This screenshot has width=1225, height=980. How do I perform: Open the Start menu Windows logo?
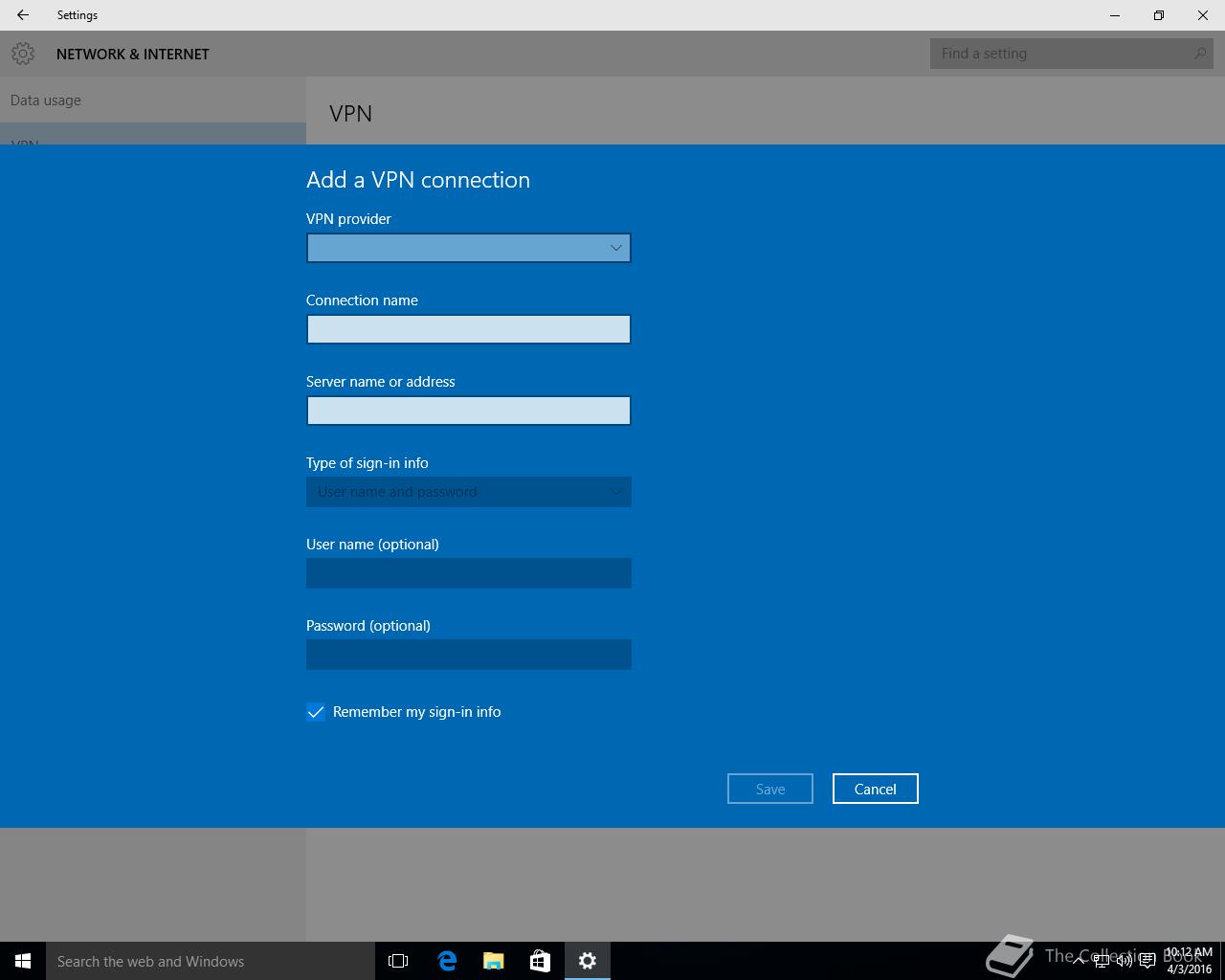tap(23, 961)
